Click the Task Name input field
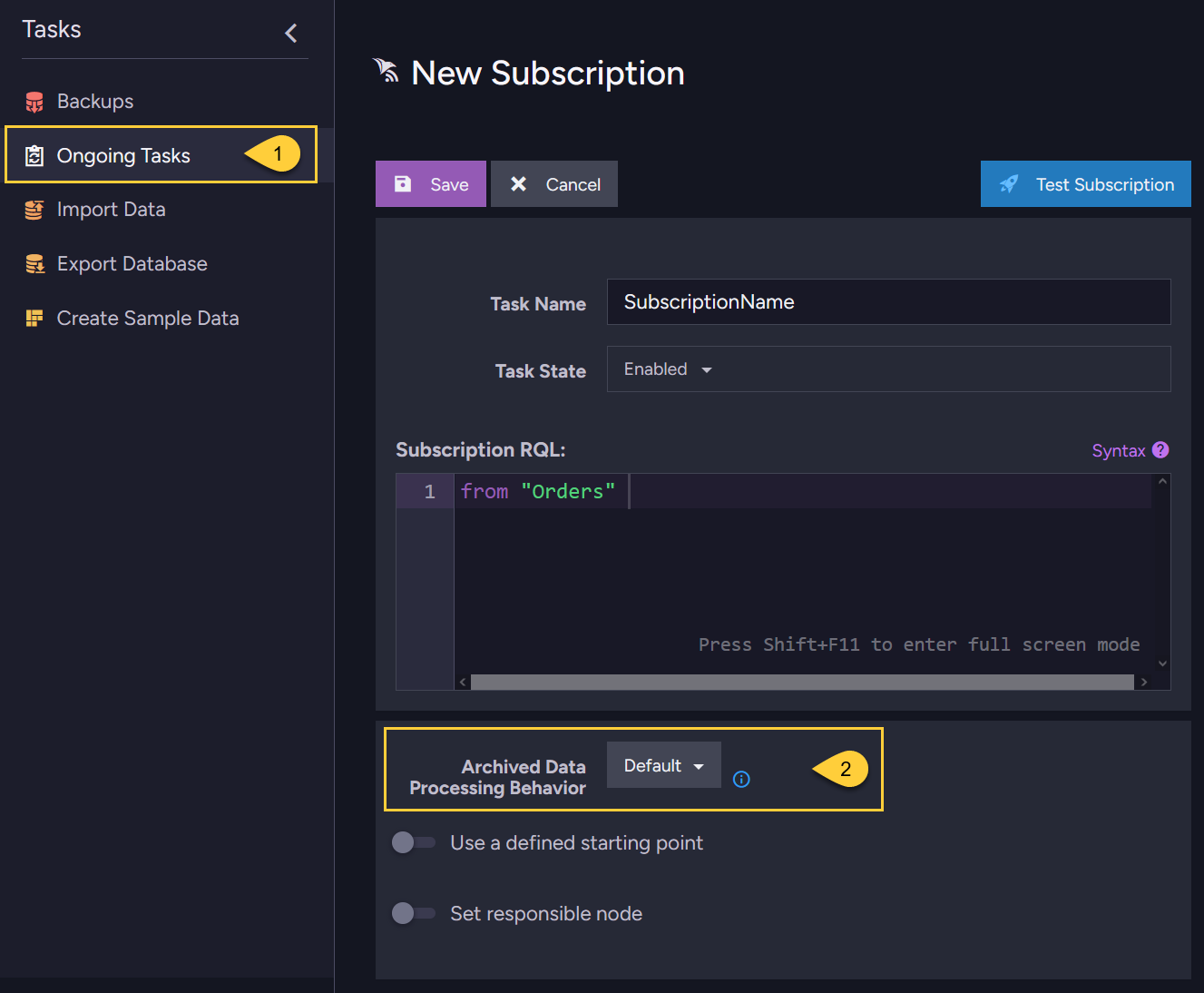The width and height of the screenshot is (1204, 993). point(888,302)
